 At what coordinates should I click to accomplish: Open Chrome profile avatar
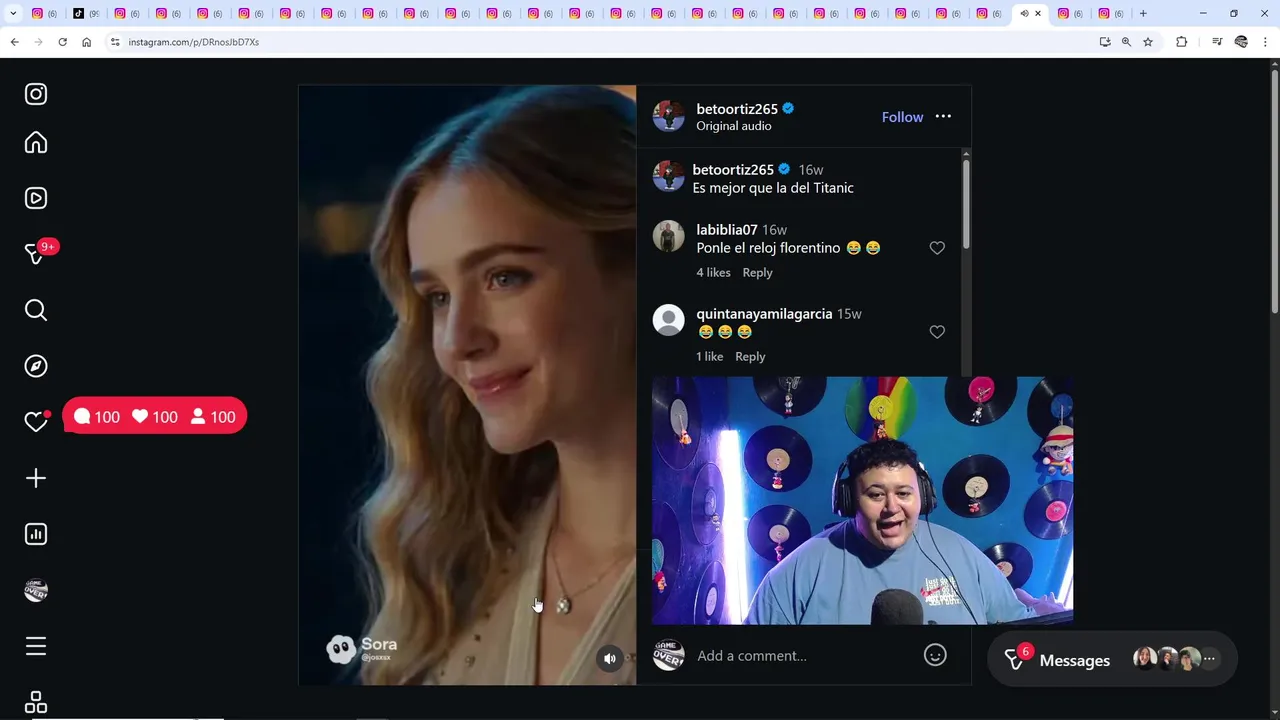[1241, 42]
